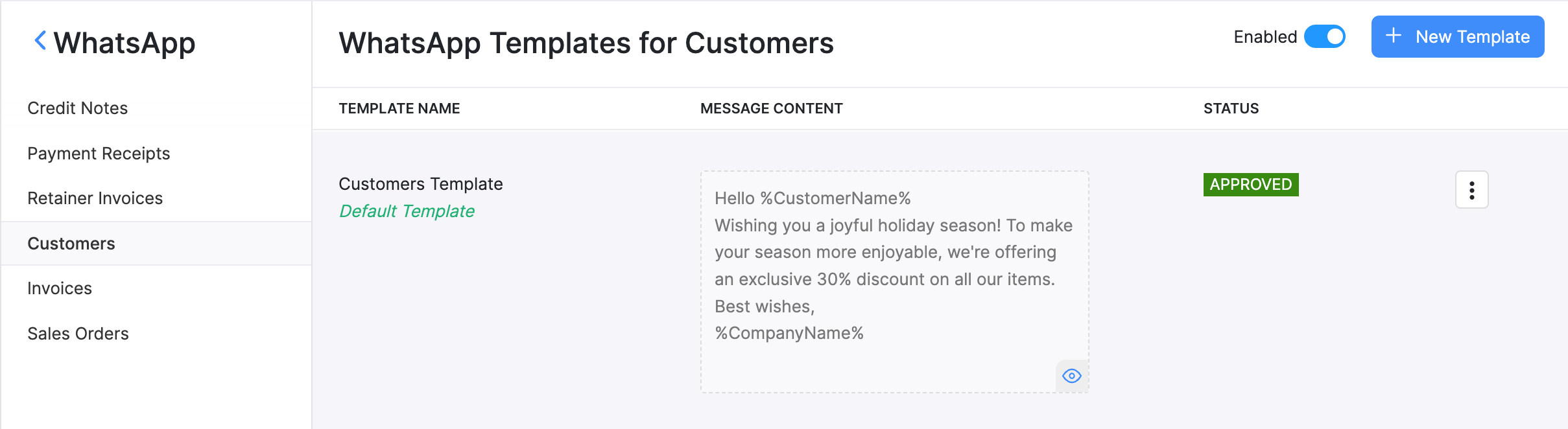Image resolution: width=1568 pixels, height=429 pixels.
Task: Click the MESSAGE CONTENT column header
Action: click(771, 109)
